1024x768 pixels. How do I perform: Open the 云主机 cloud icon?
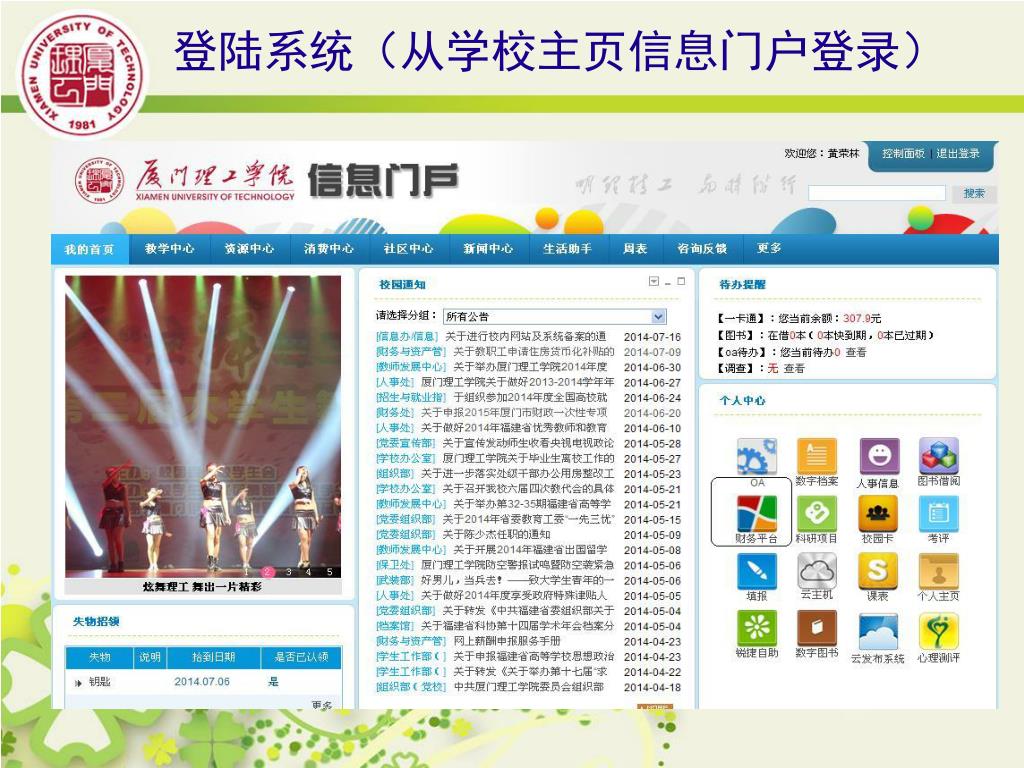[x=816, y=571]
